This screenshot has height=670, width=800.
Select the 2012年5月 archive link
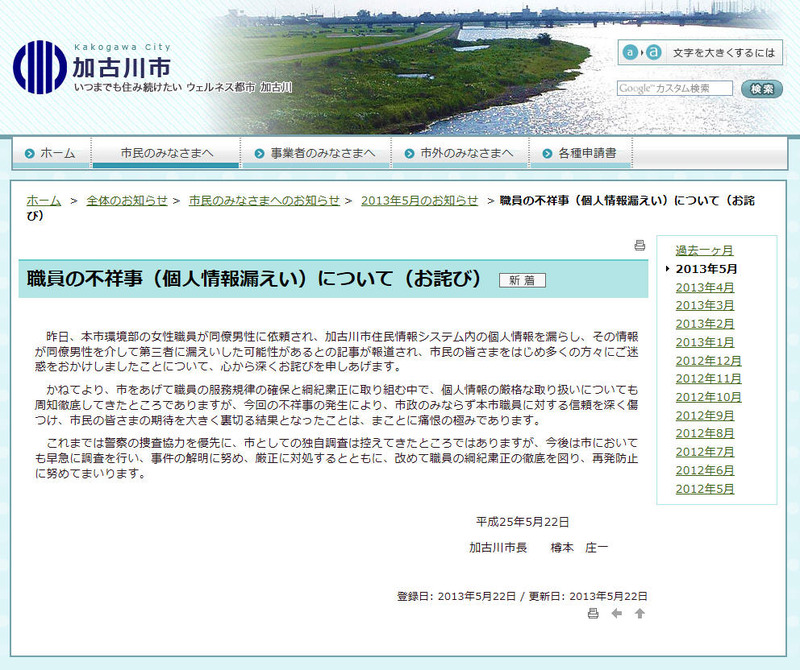(x=705, y=489)
